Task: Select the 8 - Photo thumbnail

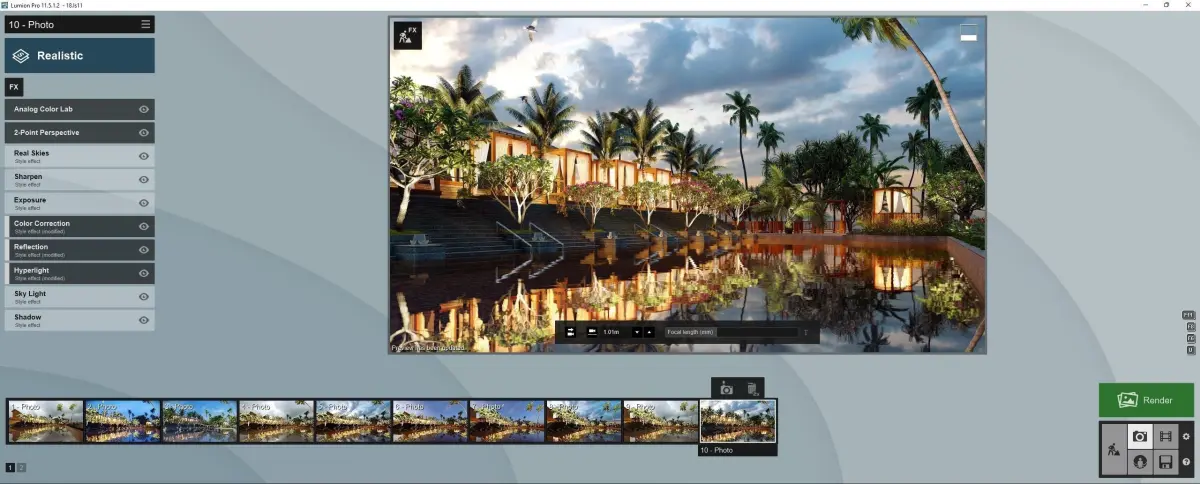Action: point(584,421)
